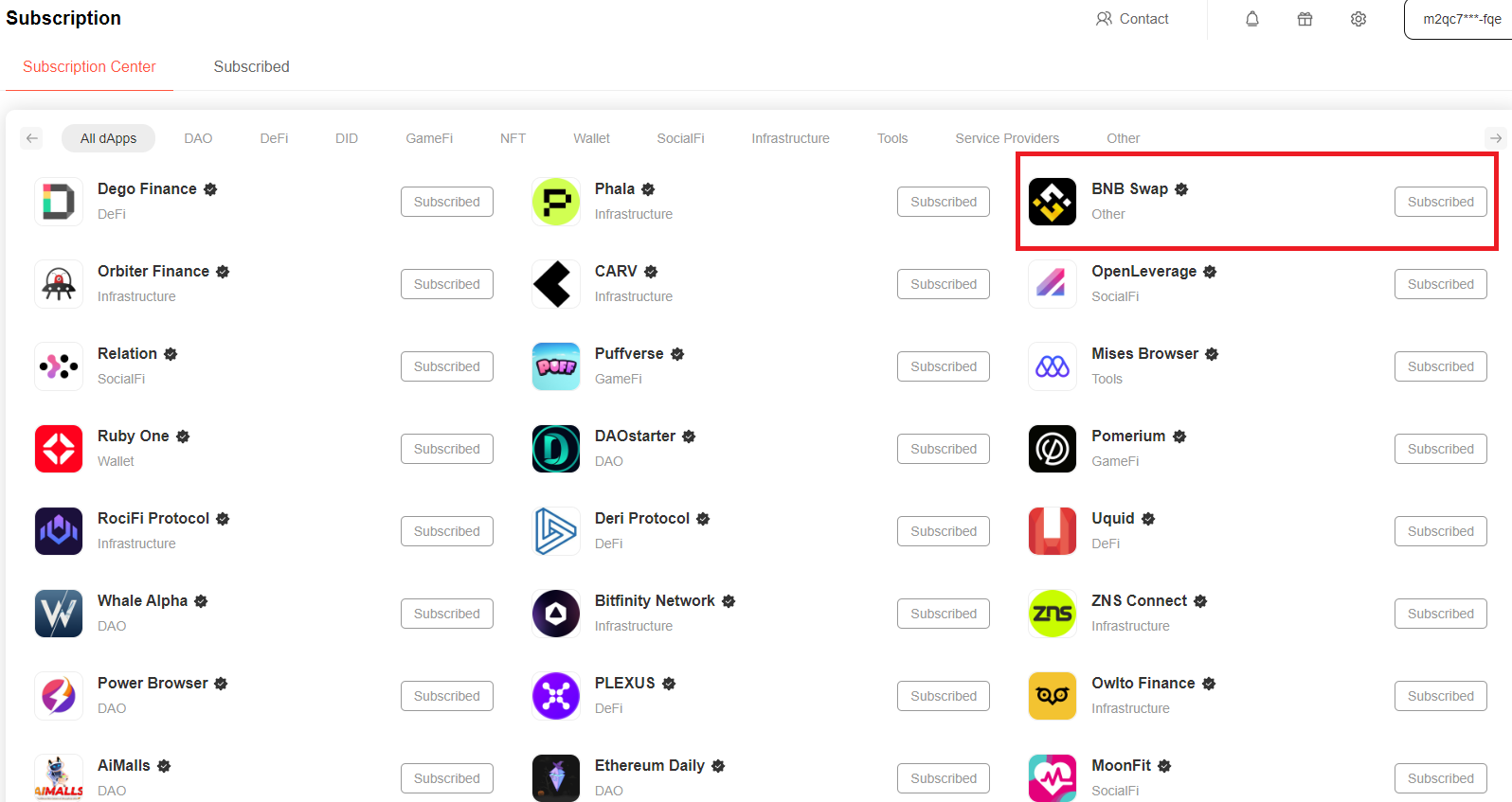Open the AiMalls dApp name
The width and height of the screenshot is (1512, 802).
(x=124, y=765)
